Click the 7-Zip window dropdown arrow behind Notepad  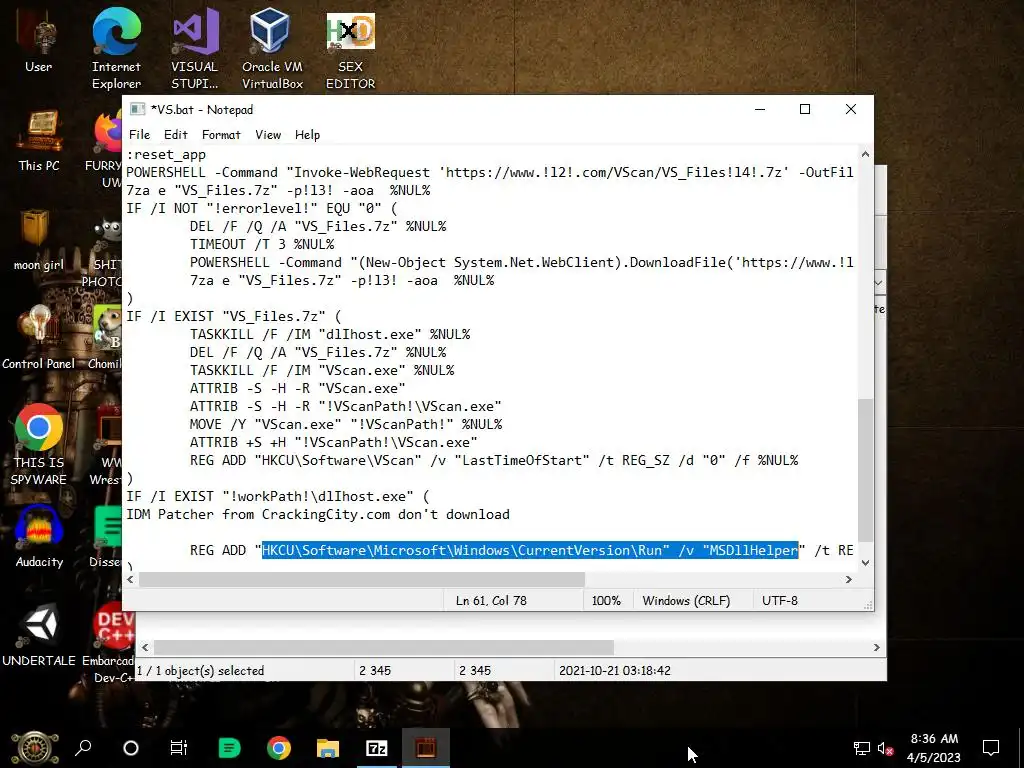click(x=879, y=283)
